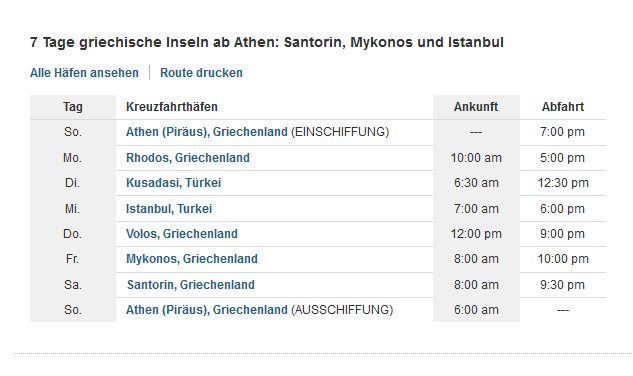Select the Rhodos, Griechenland port link
This screenshot has height=376, width=633.
tap(188, 158)
